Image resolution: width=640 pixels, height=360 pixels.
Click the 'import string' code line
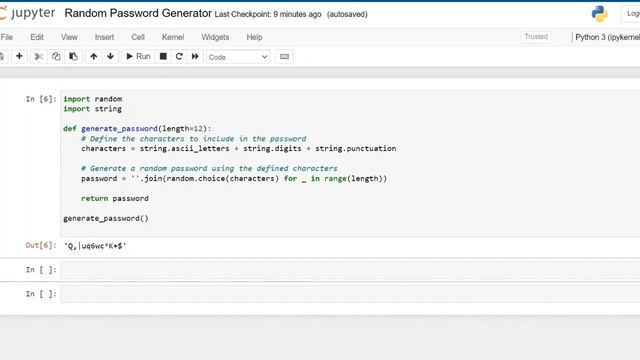[93, 109]
